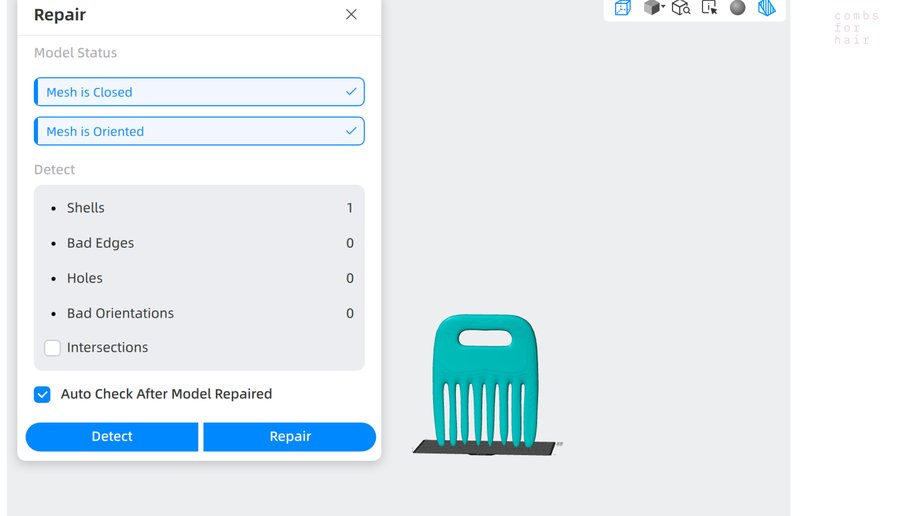Viewport: 900px width, 516px height.
Task: Click the cube with magnifier zoom icon
Action: (681, 7)
